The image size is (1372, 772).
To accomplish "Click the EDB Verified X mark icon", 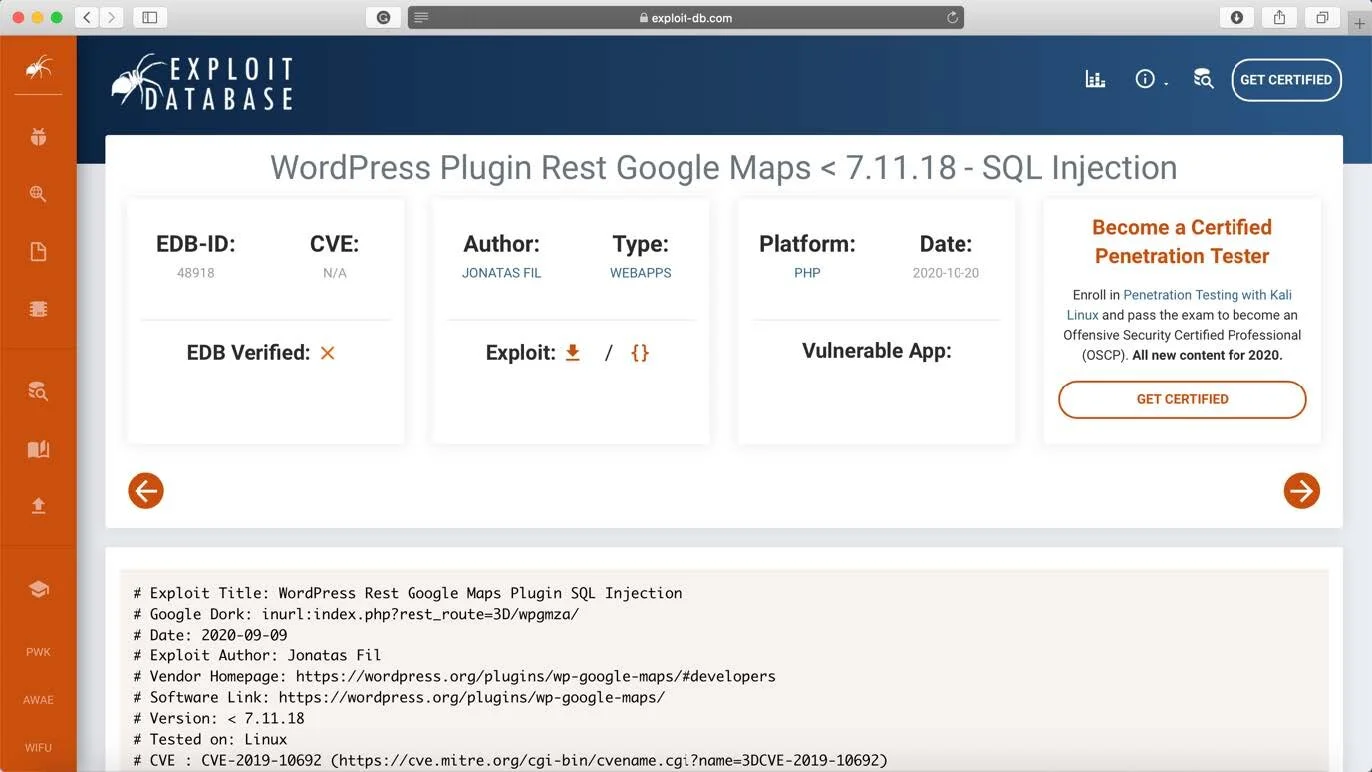I will 327,352.
